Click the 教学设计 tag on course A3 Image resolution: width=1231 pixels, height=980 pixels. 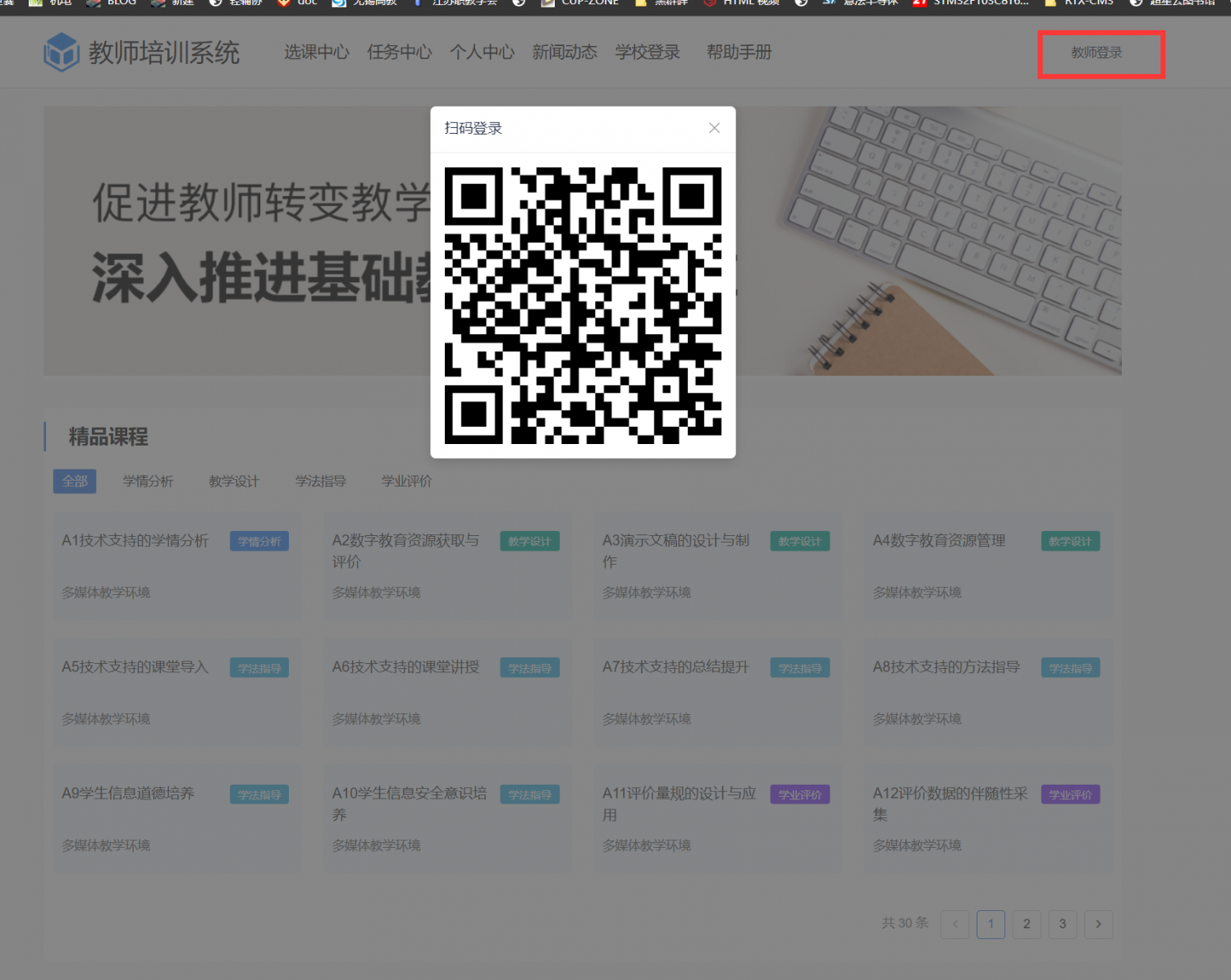(x=800, y=542)
